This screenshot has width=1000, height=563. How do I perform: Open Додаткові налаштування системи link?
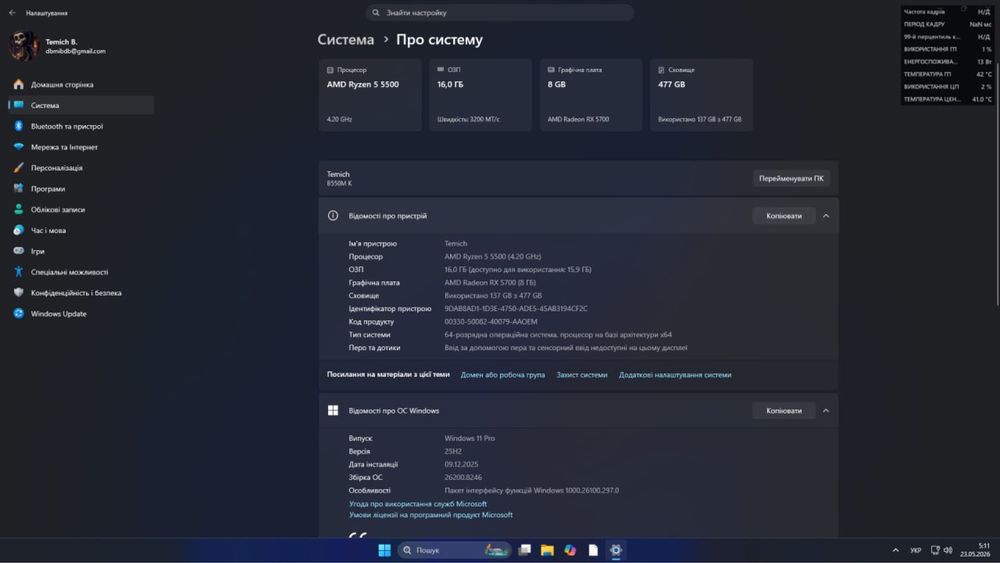click(x=675, y=375)
